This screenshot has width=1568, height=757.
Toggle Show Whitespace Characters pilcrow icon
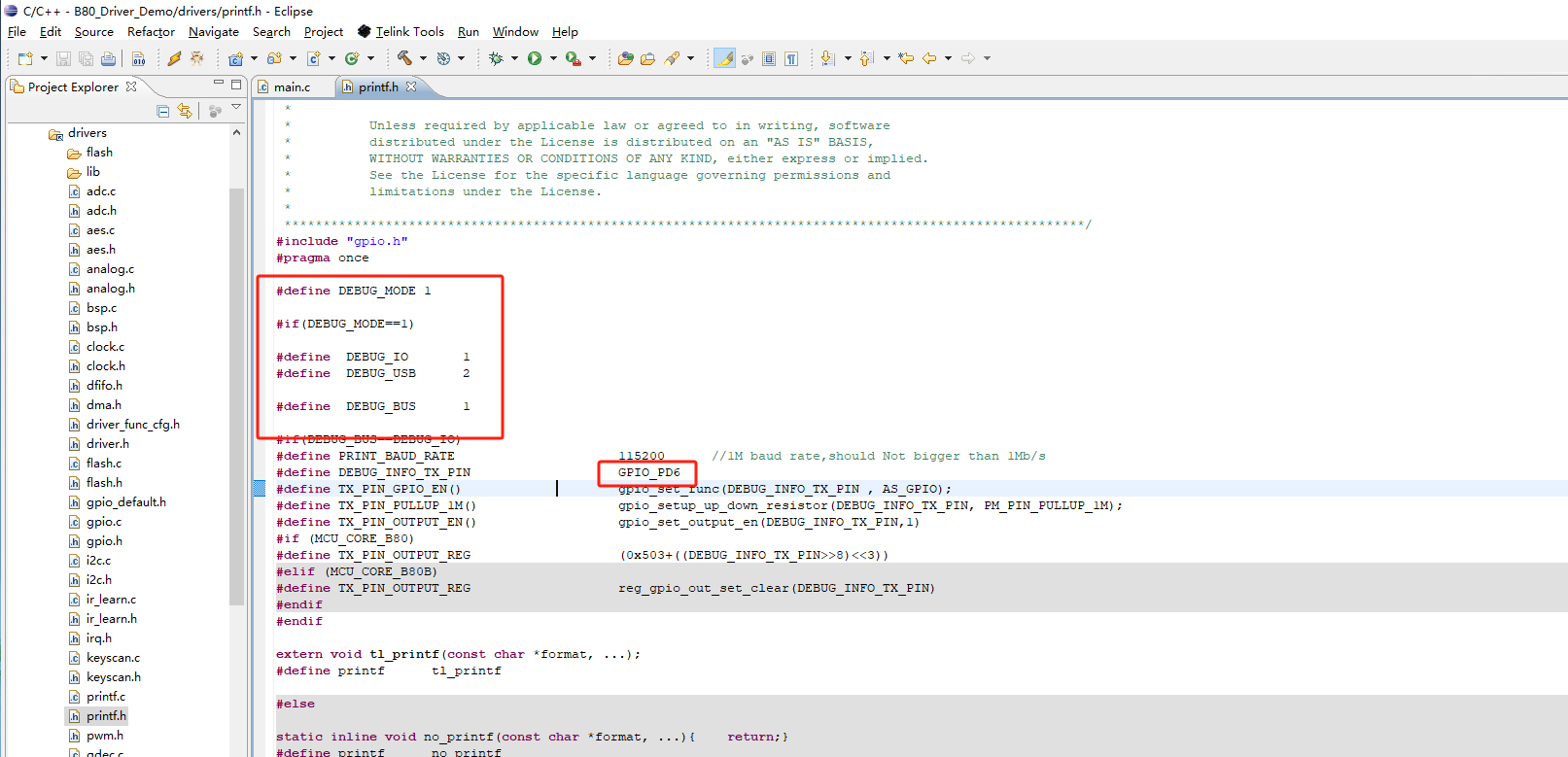pos(791,58)
